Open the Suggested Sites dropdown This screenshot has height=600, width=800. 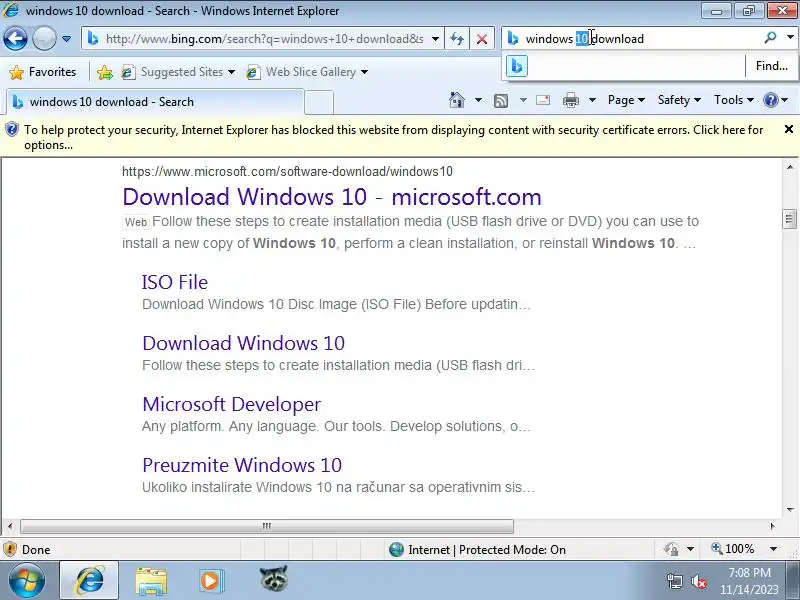point(178,72)
